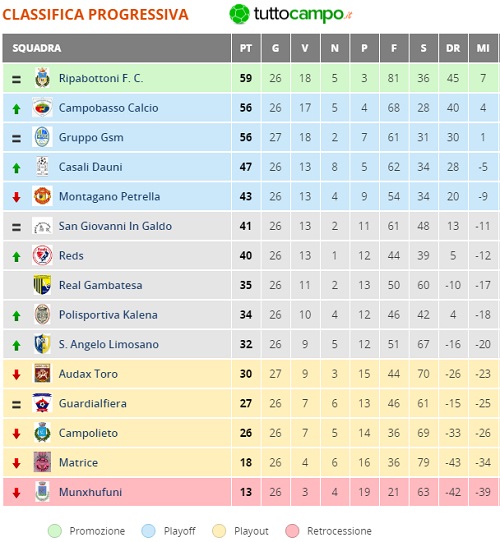Click the green up arrow beside Casali Dauni
Viewport: 500px width, 542px height.
click(x=16, y=168)
